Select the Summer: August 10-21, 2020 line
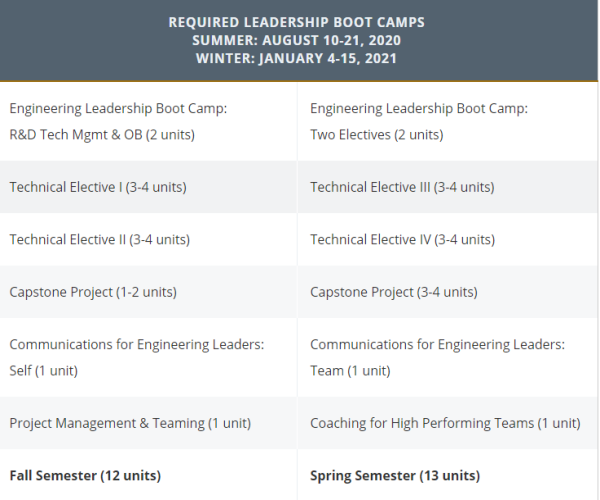The width and height of the screenshot is (600, 500). pos(297,40)
